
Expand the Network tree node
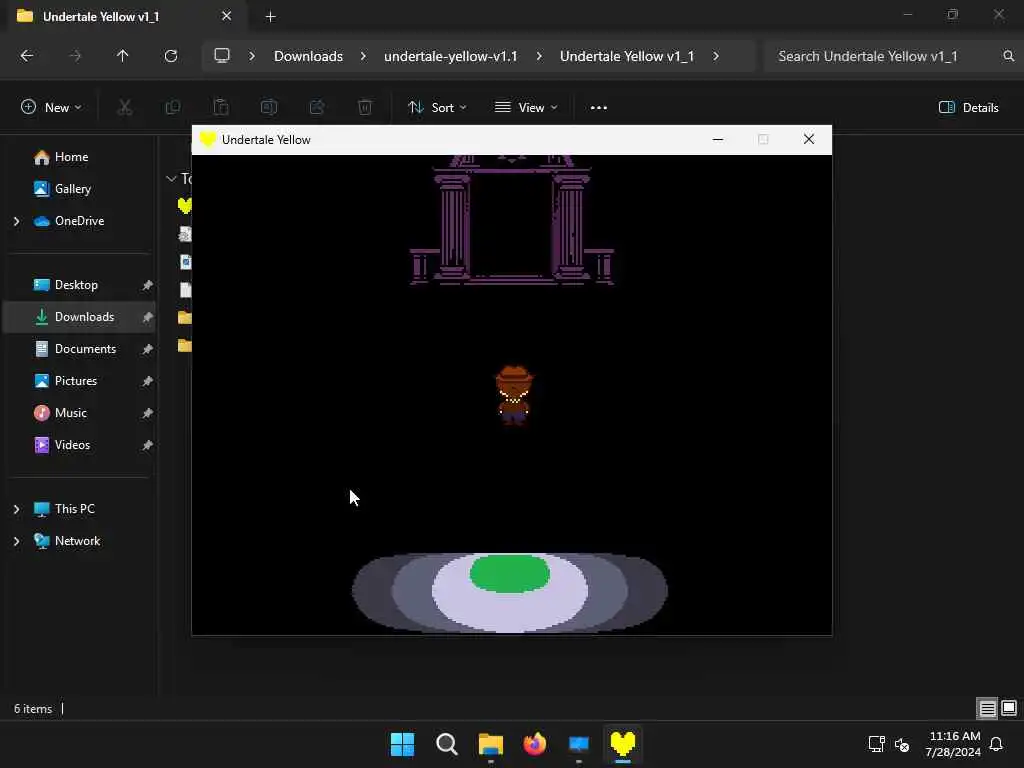click(16, 541)
